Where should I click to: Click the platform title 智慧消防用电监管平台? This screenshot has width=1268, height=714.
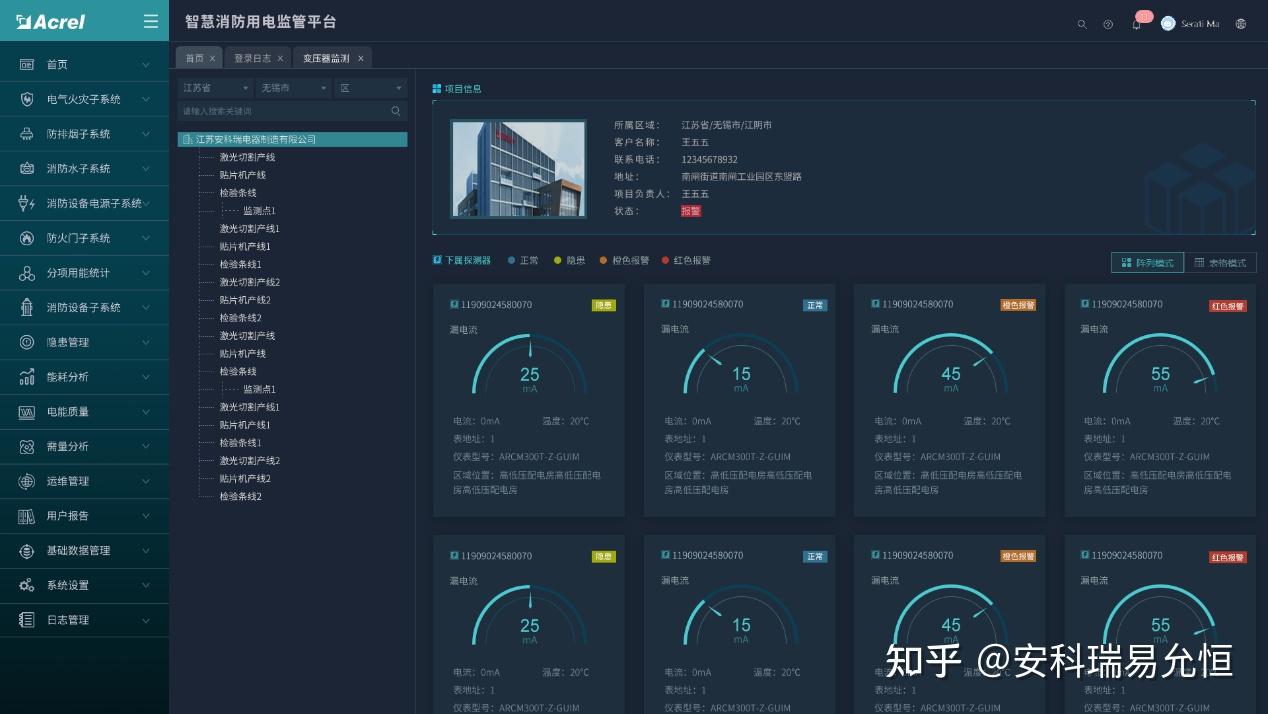click(x=261, y=22)
